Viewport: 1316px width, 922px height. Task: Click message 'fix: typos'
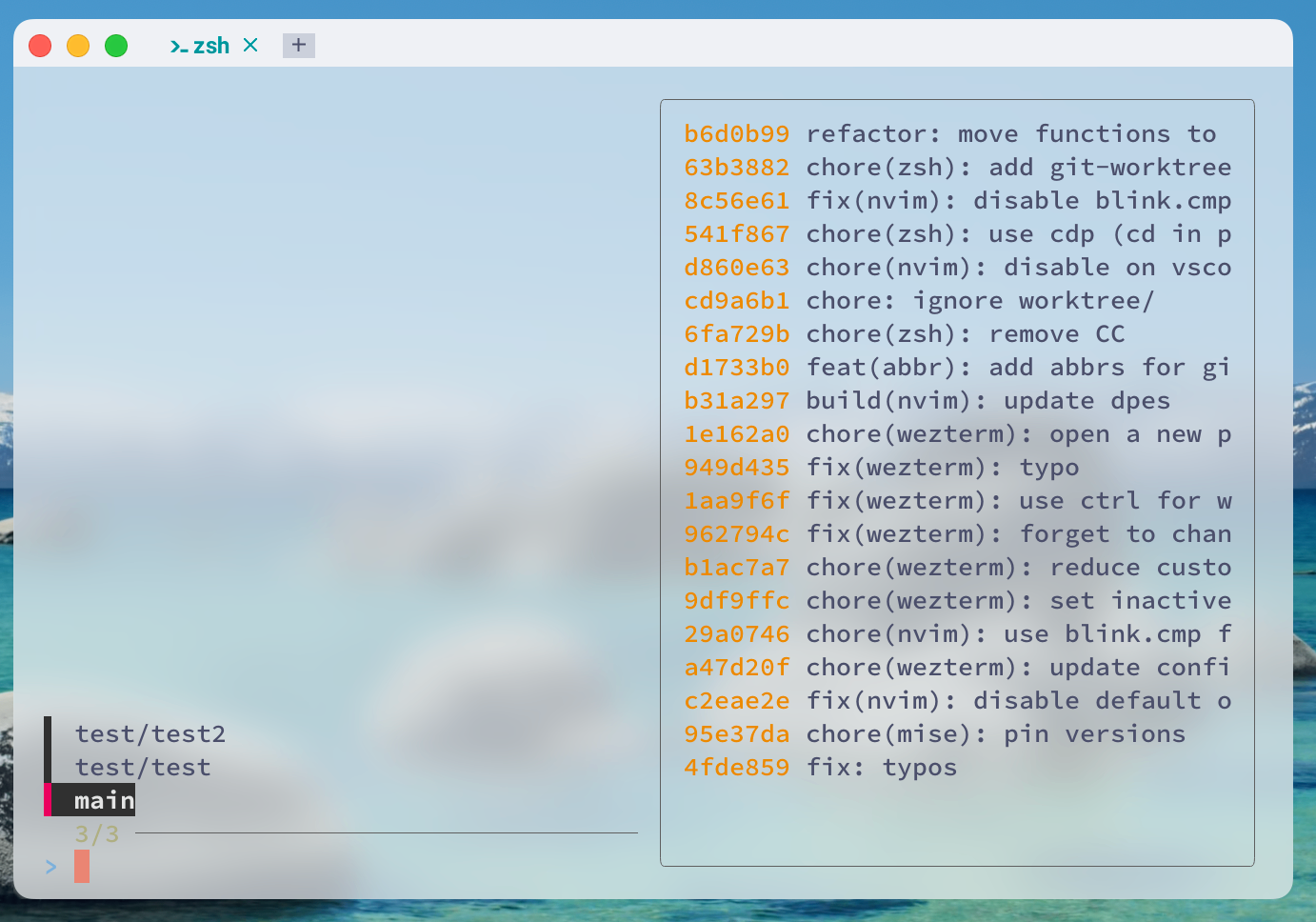point(882,768)
